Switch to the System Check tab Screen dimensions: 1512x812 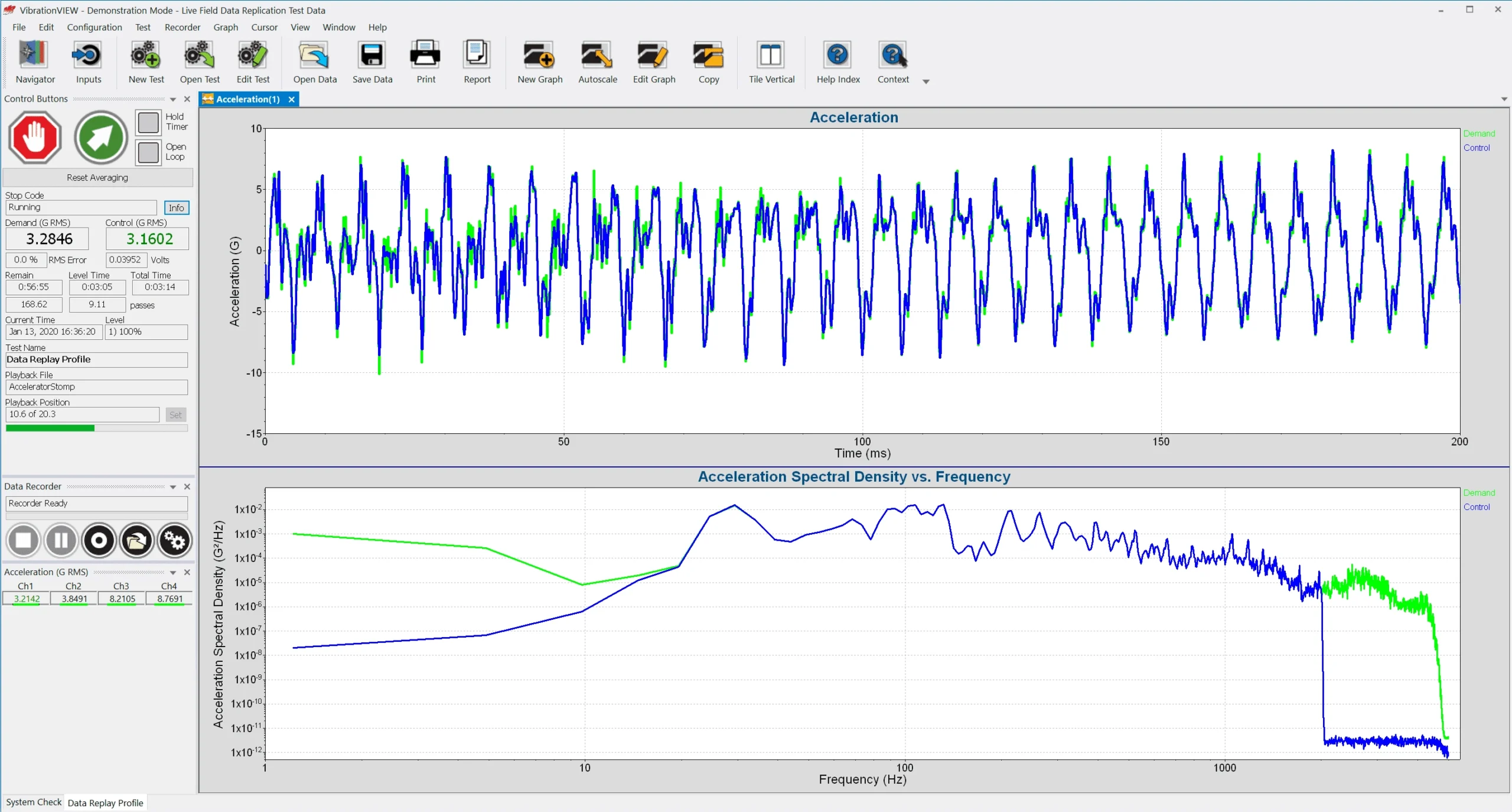click(x=34, y=802)
